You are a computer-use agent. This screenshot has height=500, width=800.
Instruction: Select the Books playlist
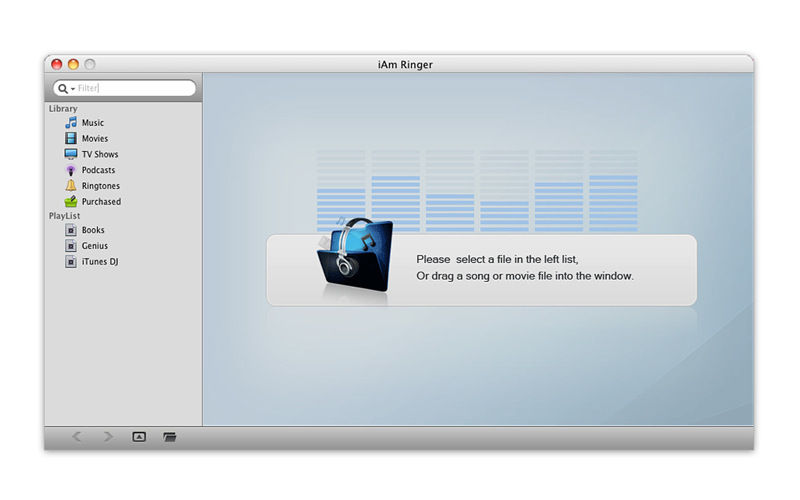coord(93,230)
